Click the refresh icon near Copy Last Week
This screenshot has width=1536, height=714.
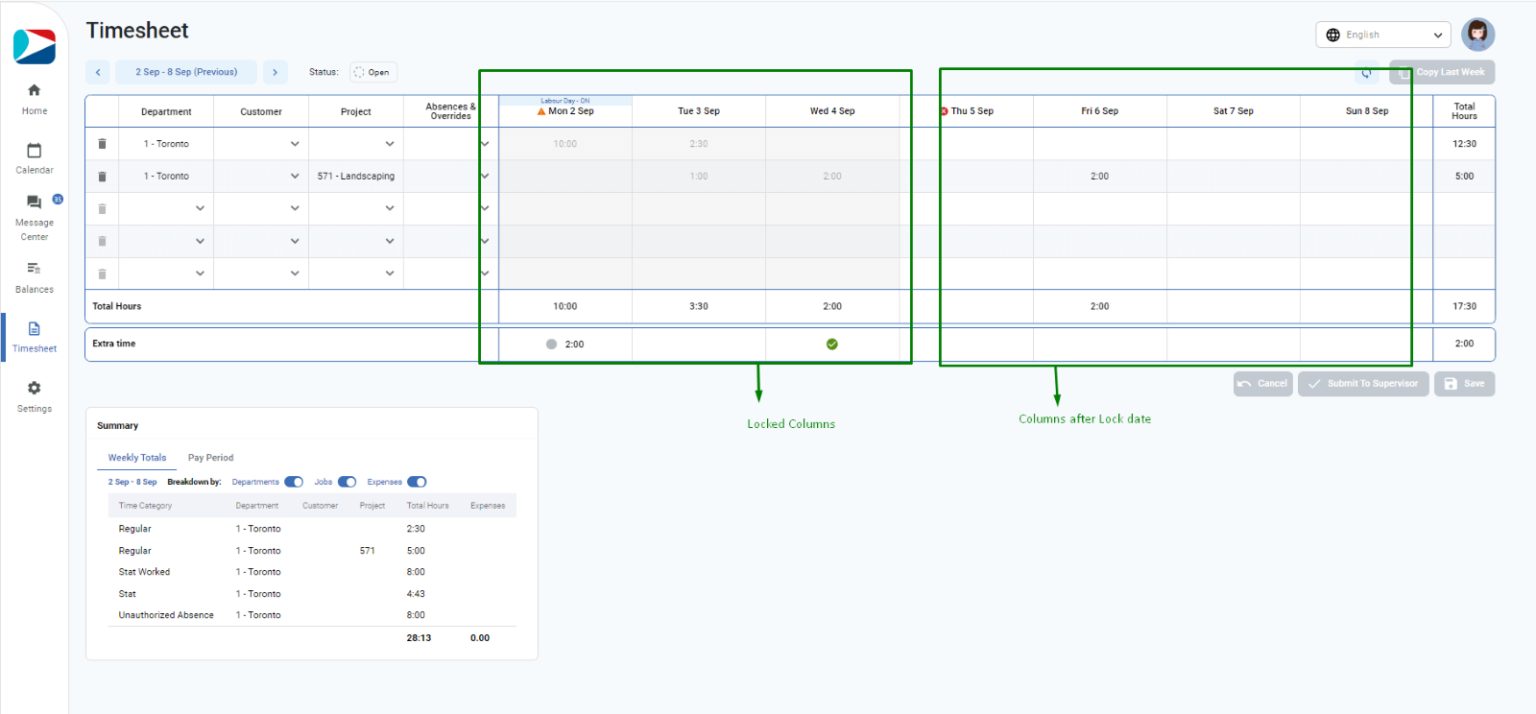[x=1367, y=72]
